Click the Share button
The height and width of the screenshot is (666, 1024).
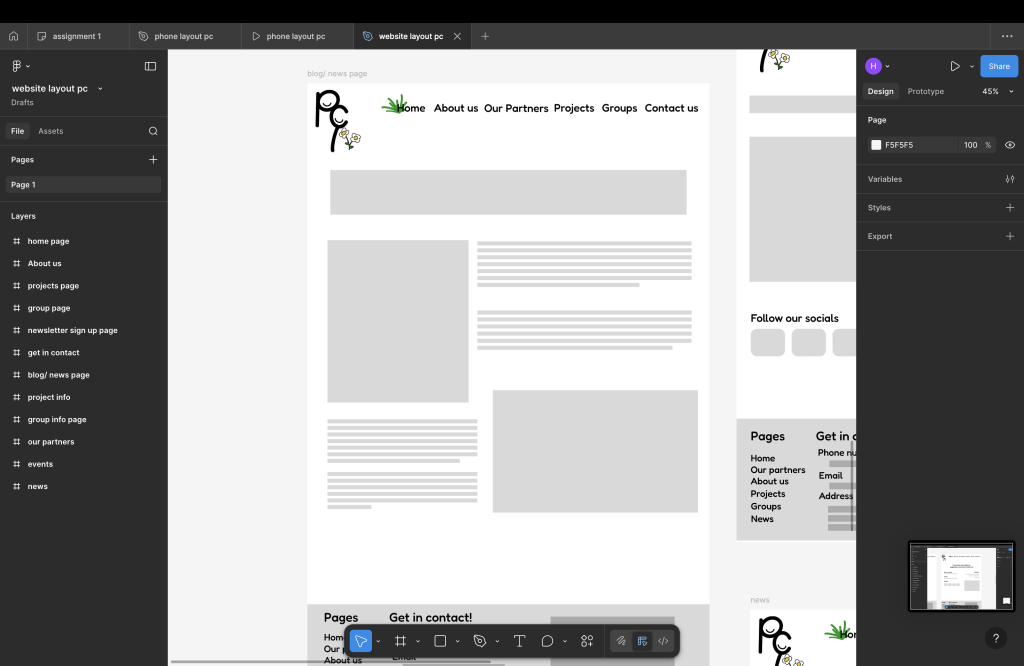(998, 66)
